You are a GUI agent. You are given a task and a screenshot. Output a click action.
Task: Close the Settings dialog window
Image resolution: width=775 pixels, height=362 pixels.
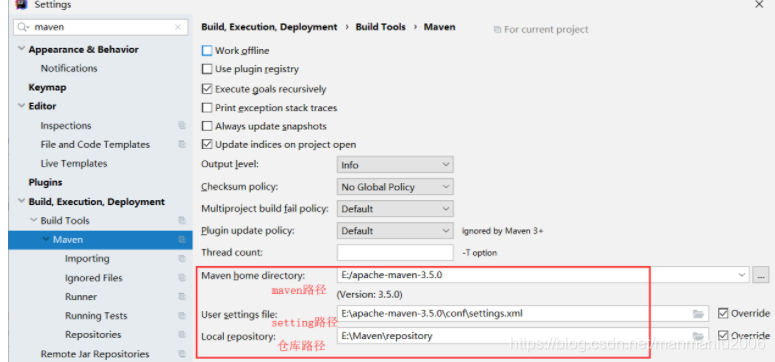point(759,4)
